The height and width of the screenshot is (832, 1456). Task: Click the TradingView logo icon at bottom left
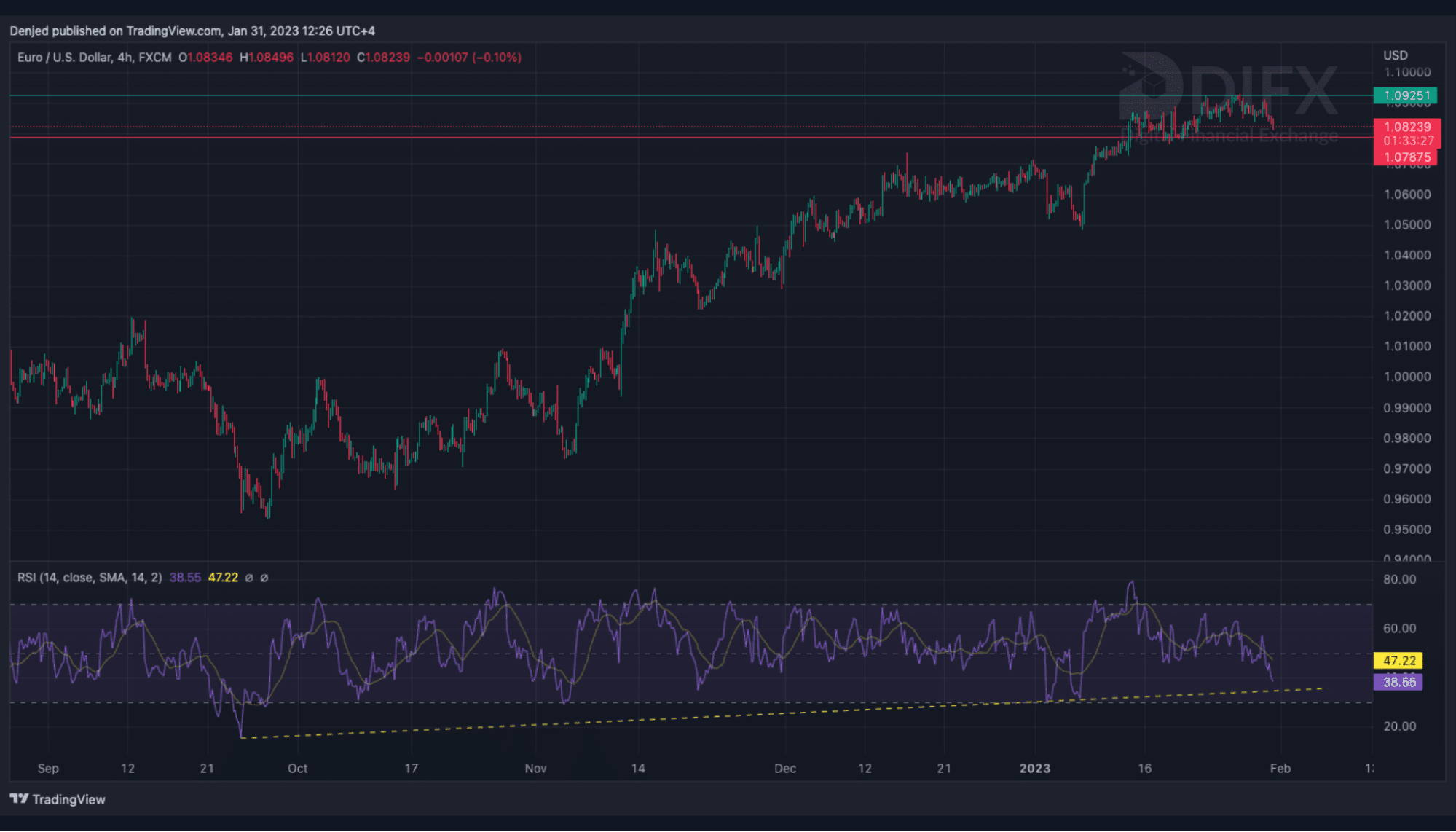19,798
